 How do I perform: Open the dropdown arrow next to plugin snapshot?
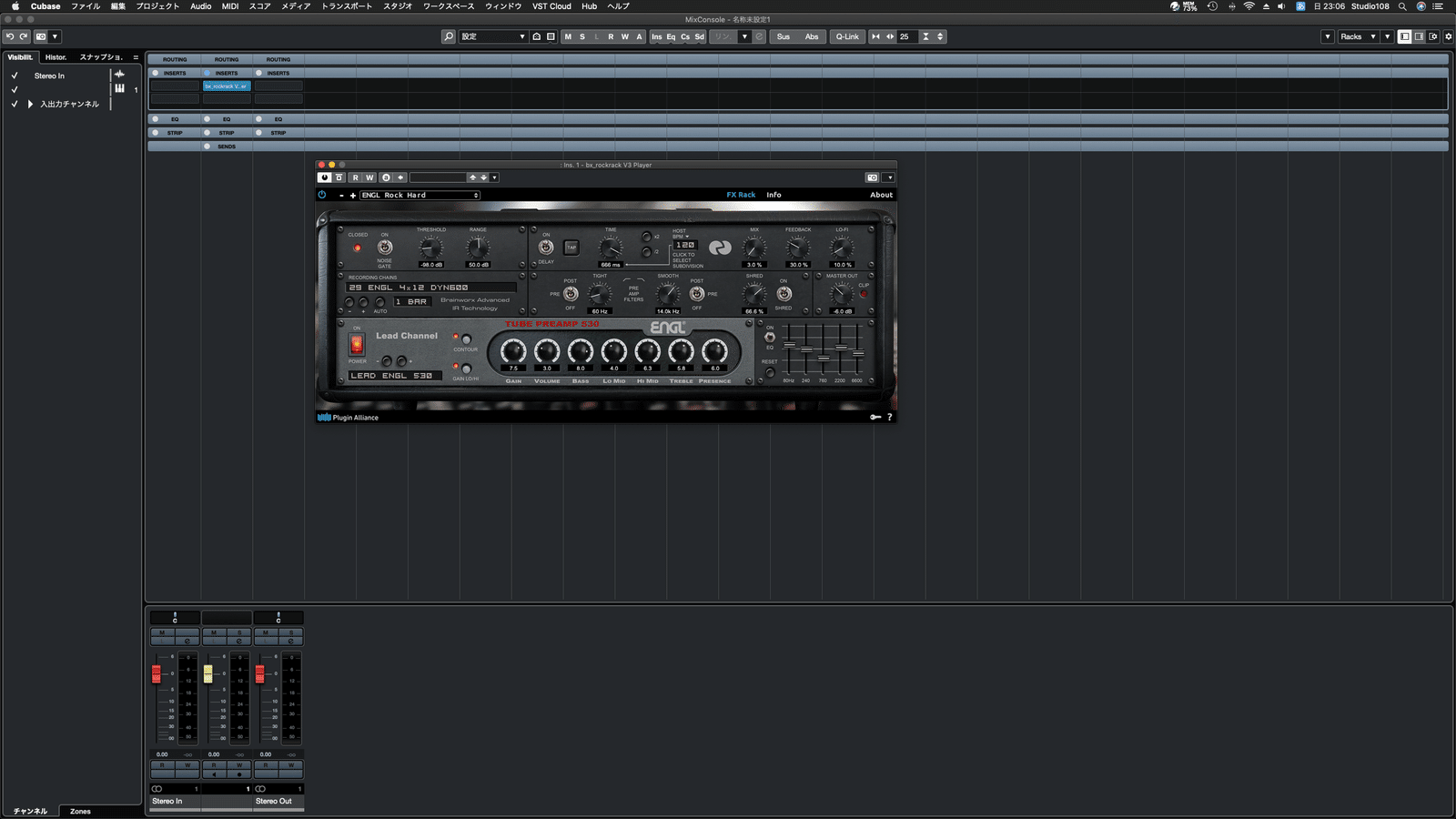coord(889,177)
